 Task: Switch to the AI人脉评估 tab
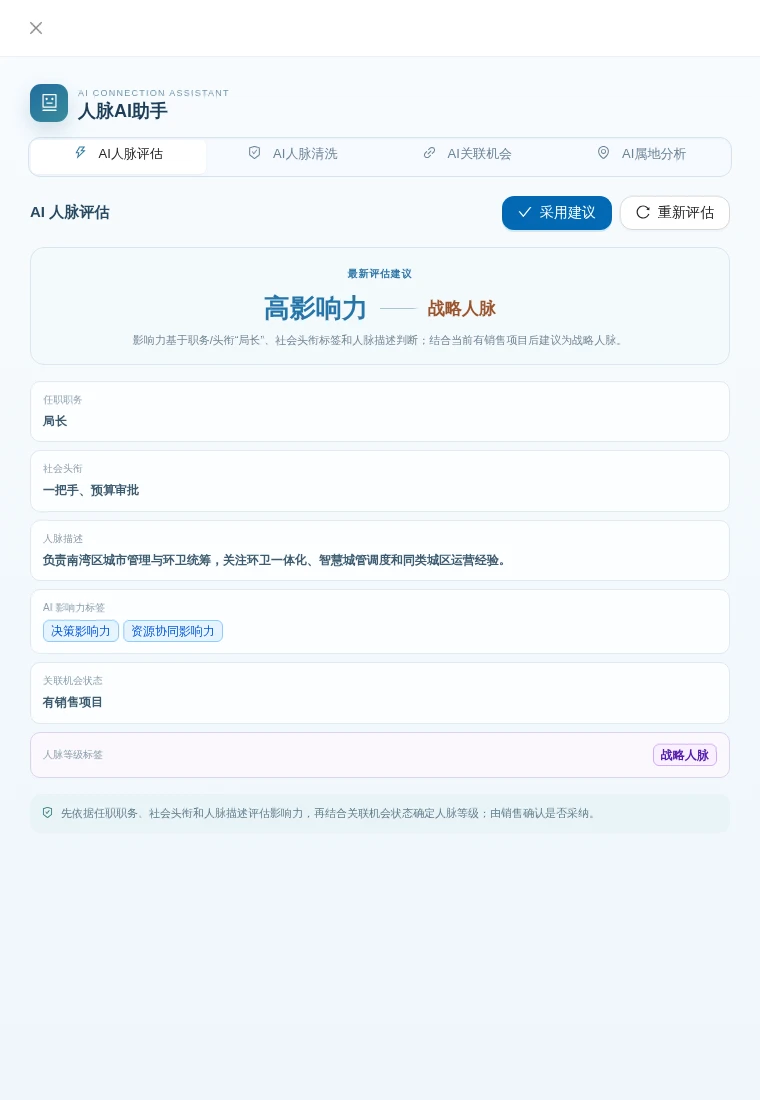119,156
